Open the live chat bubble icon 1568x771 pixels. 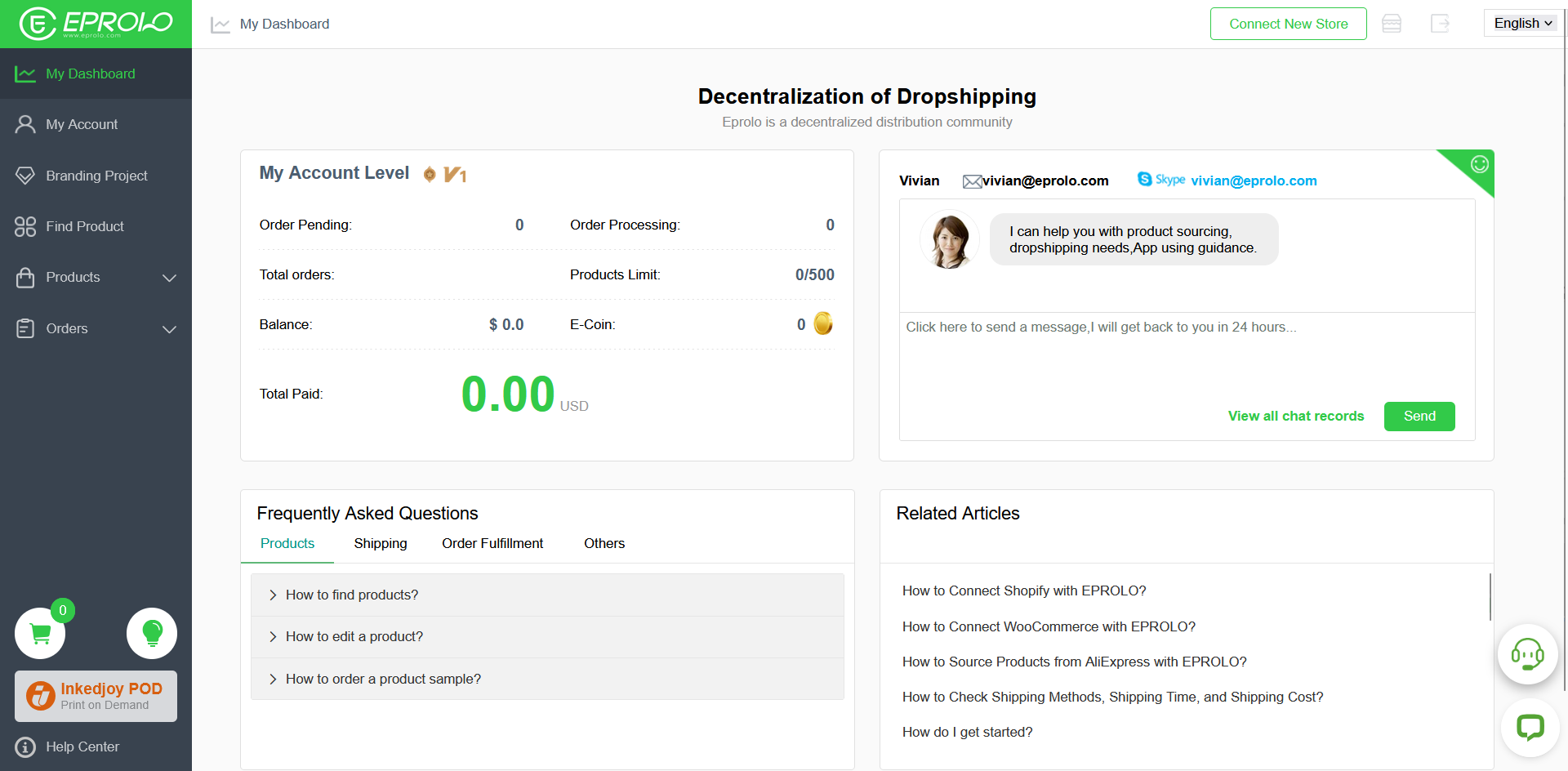(1530, 727)
